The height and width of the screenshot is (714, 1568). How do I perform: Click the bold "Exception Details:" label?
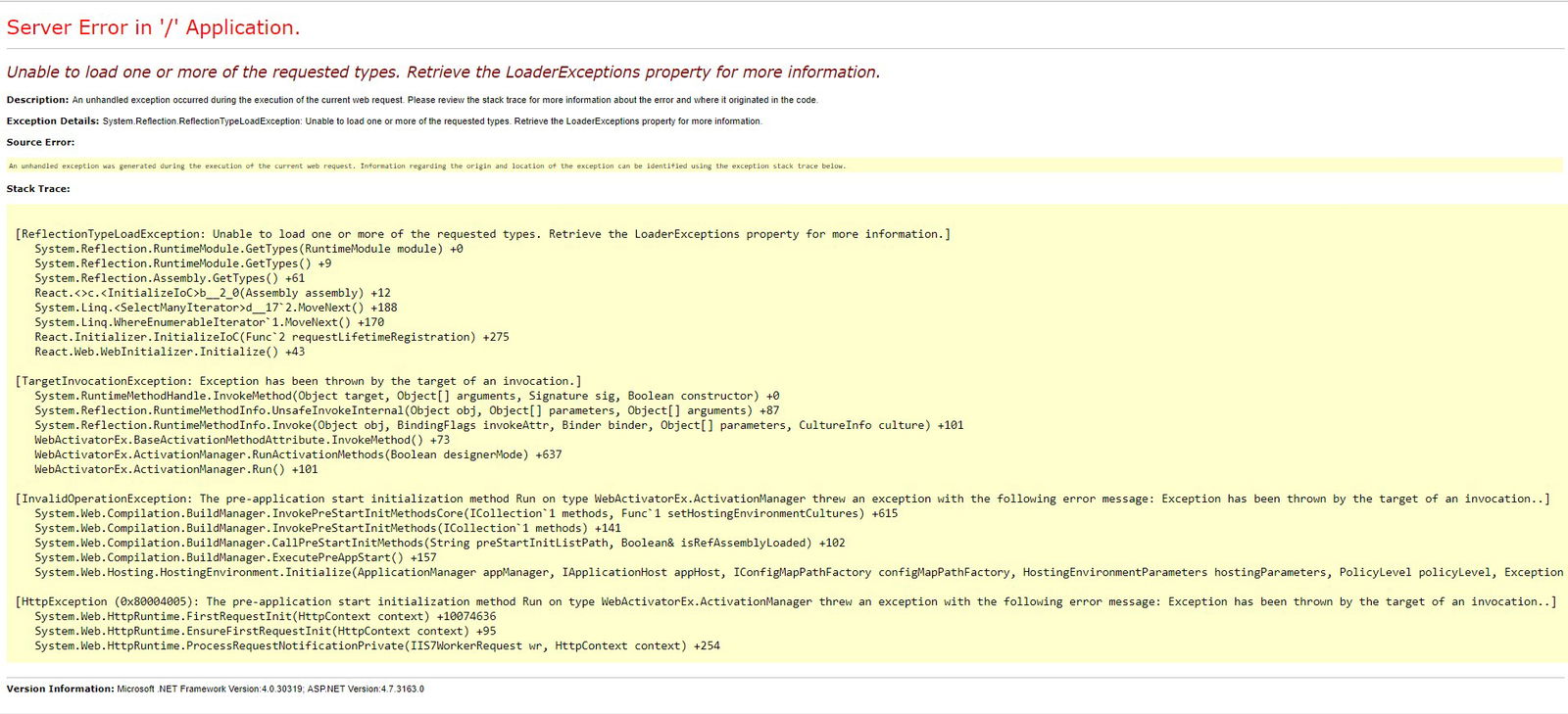(52, 121)
